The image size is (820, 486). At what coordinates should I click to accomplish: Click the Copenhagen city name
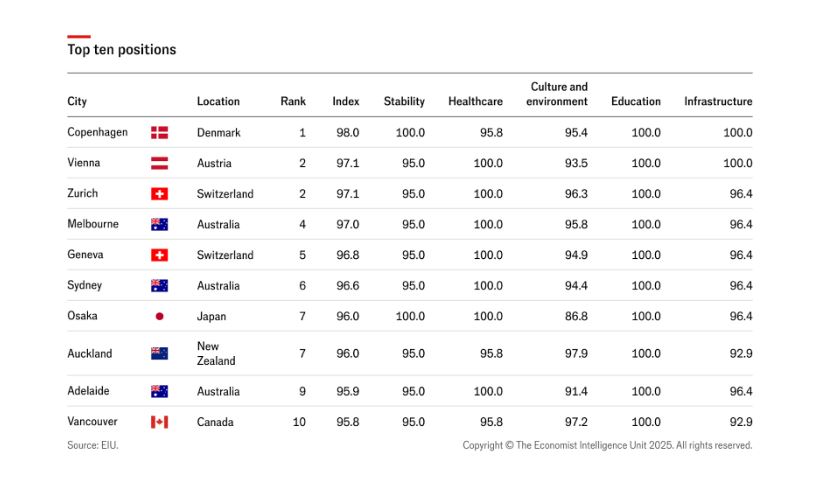click(97, 132)
